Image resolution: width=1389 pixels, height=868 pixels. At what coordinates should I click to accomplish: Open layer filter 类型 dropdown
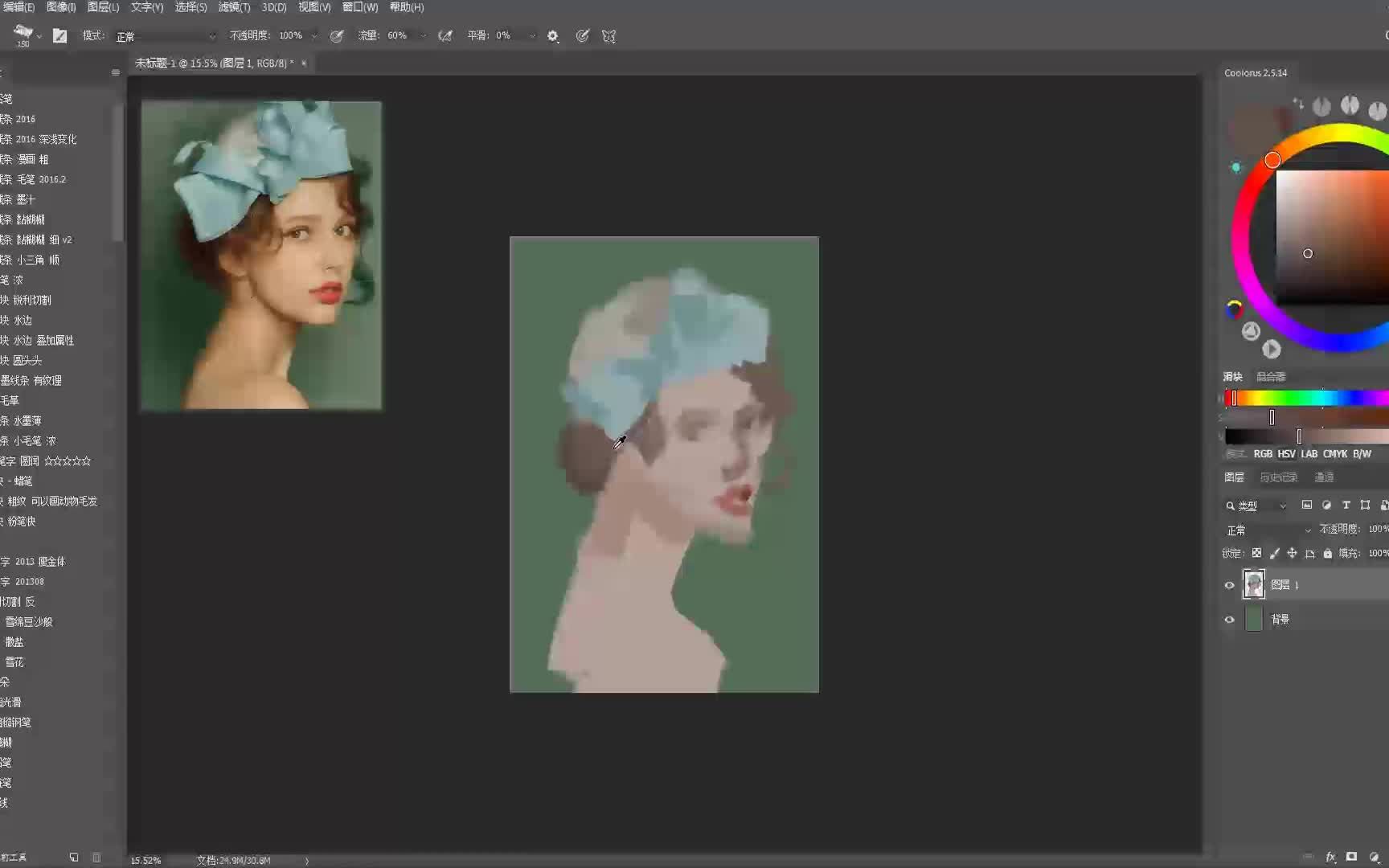click(x=1256, y=506)
